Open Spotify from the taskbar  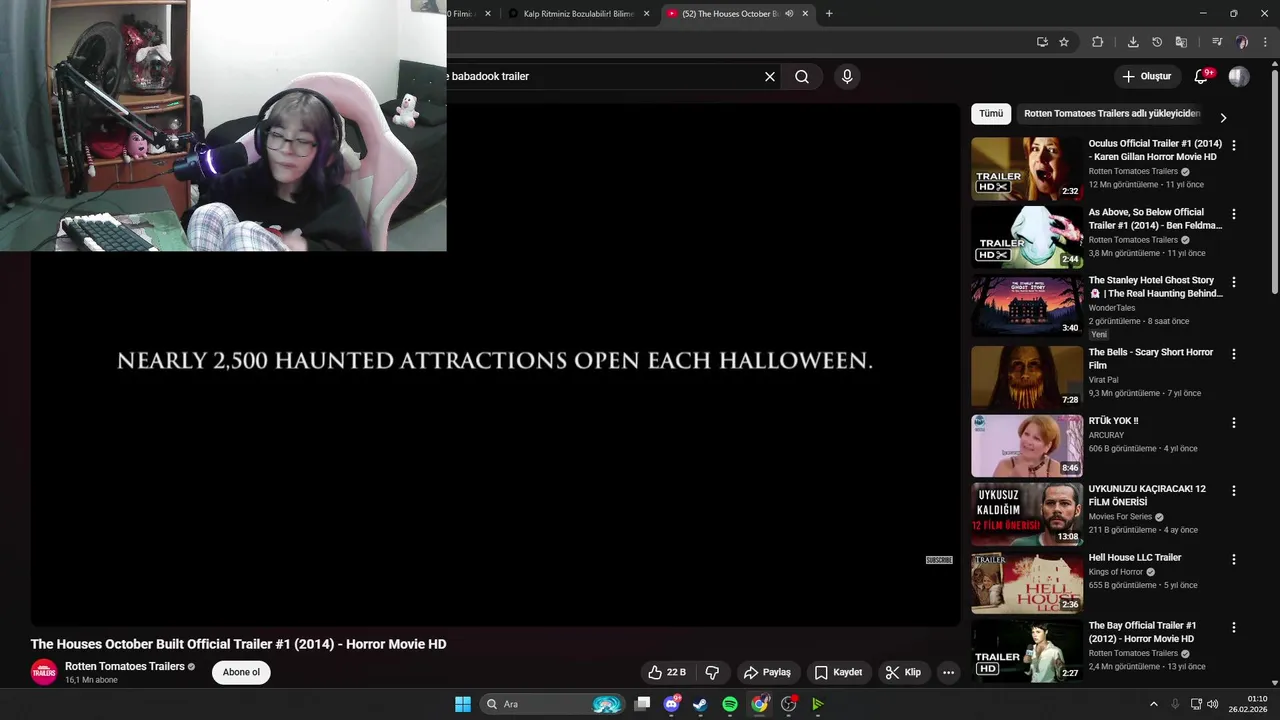pyautogui.click(x=730, y=704)
